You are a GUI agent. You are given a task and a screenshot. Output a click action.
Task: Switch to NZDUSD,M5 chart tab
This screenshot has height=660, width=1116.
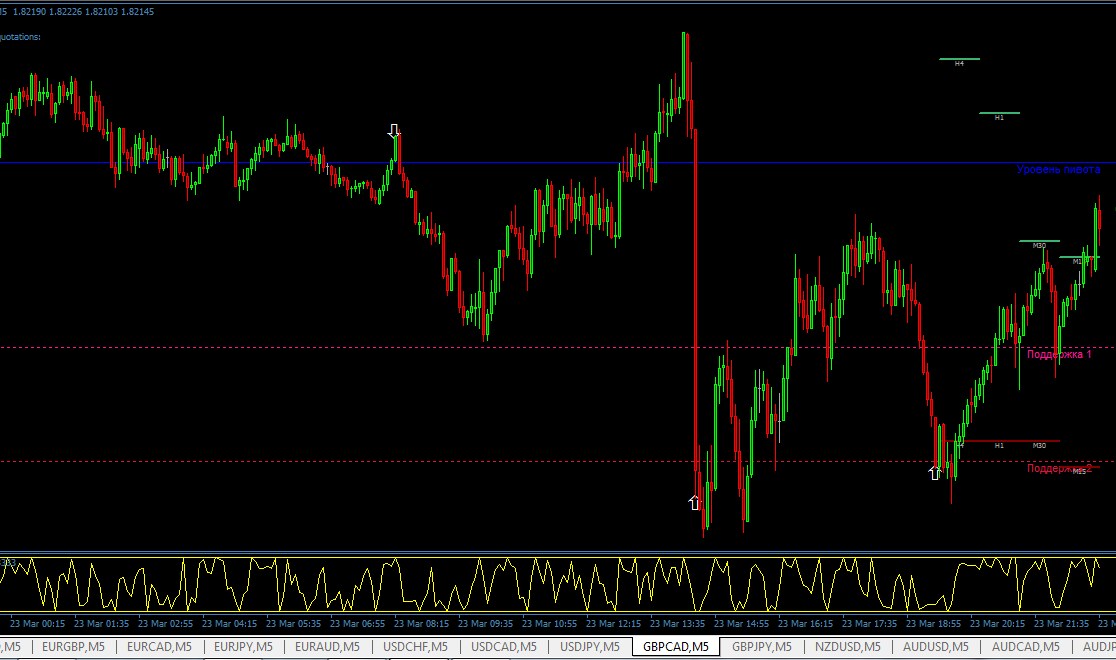click(847, 646)
